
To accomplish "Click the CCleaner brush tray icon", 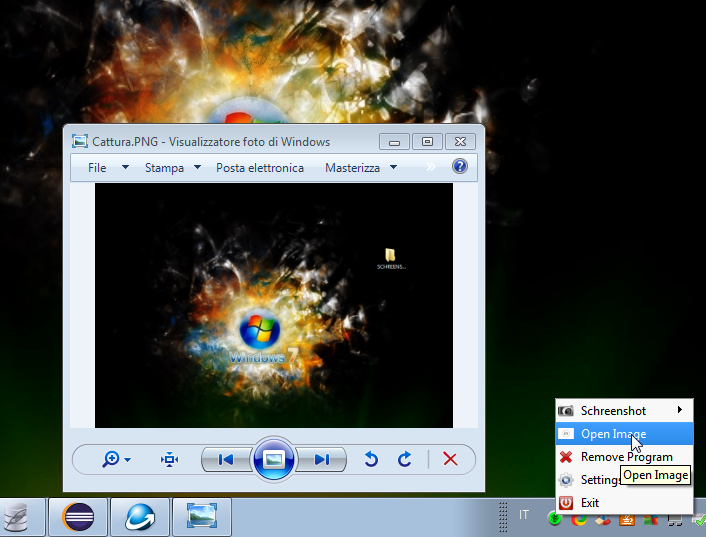I will point(603,520).
